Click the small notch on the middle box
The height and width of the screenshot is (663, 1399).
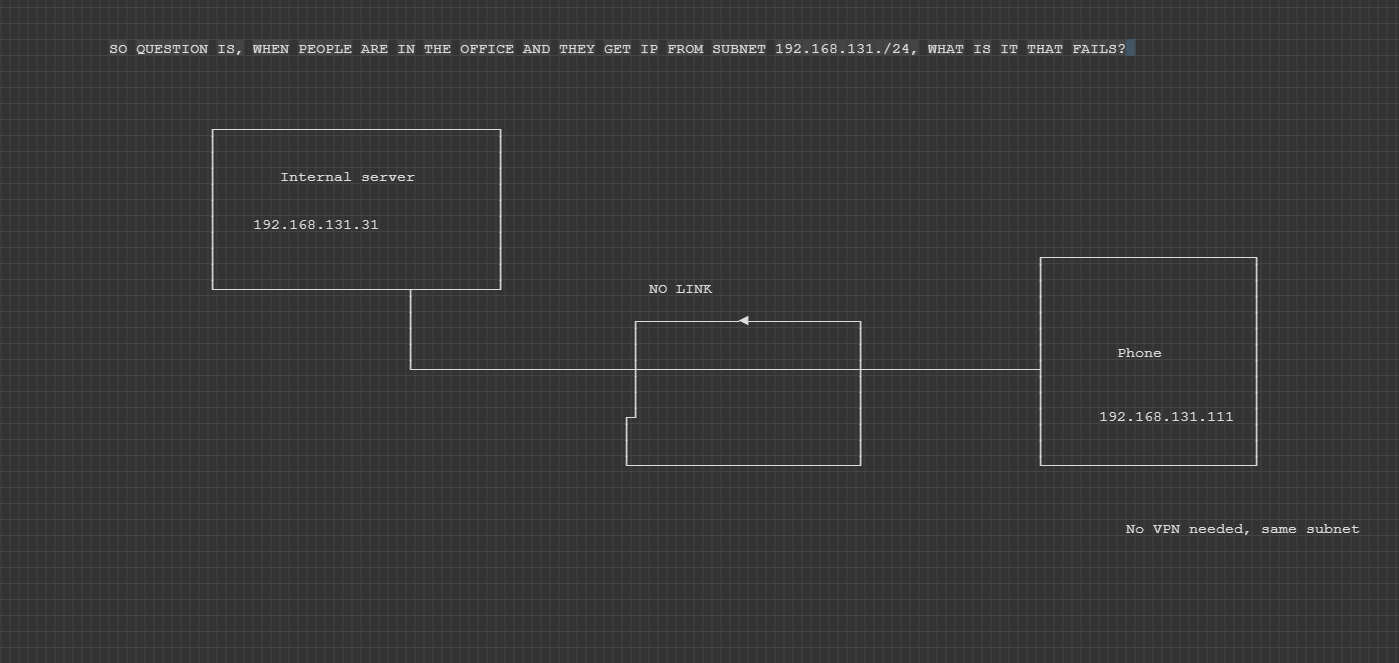[629, 415]
